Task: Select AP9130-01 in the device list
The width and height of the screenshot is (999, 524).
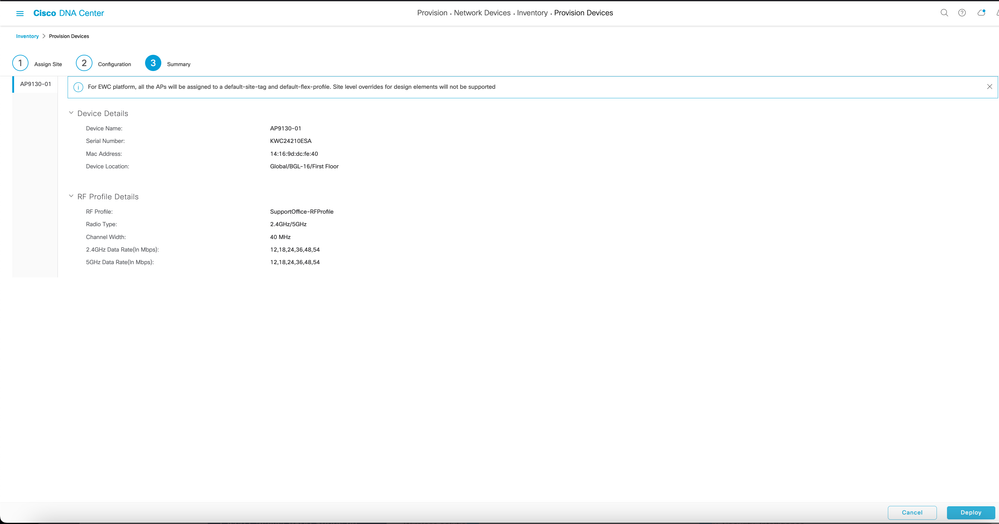Action: 35,84
